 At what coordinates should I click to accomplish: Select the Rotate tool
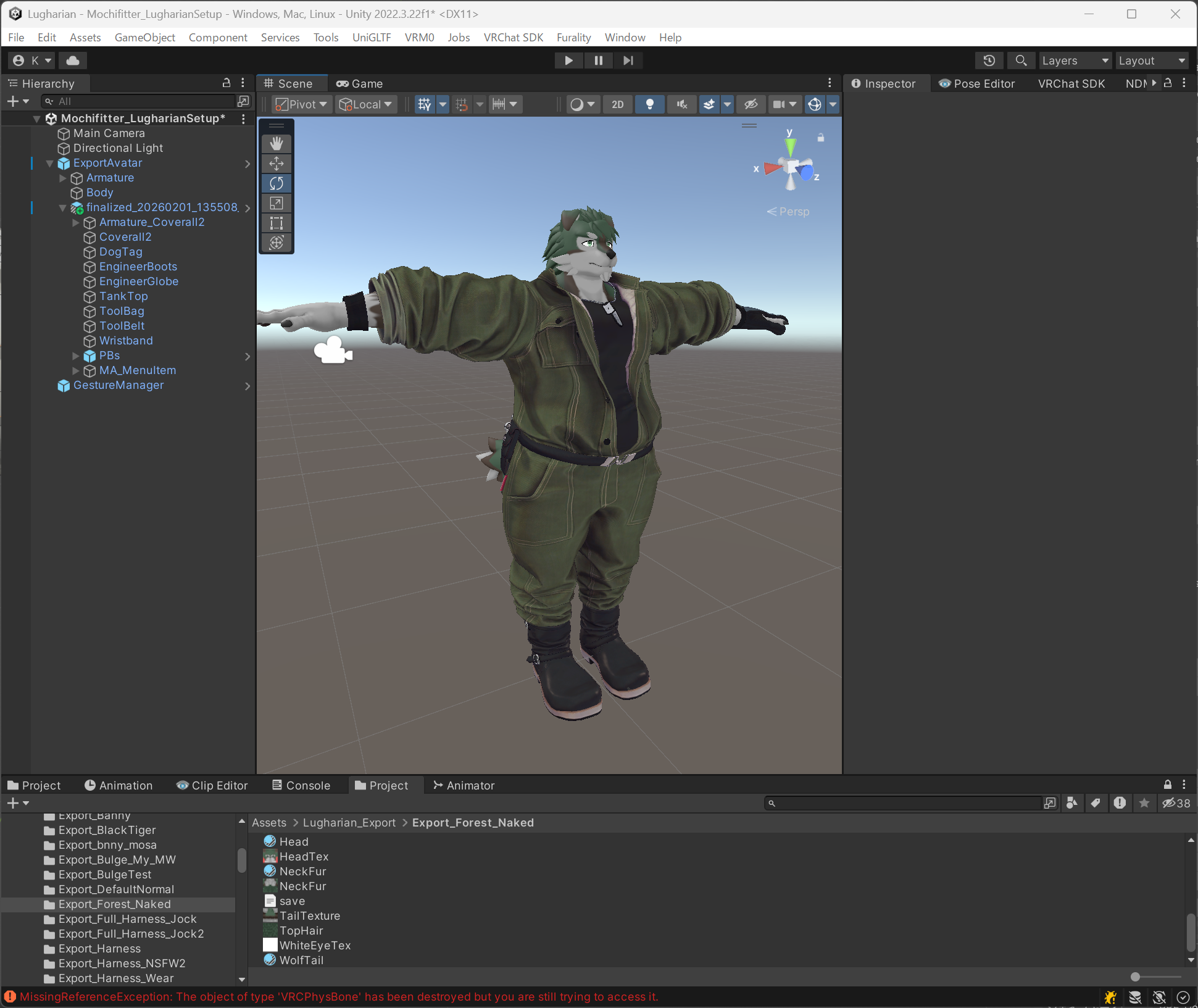click(x=277, y=183)
